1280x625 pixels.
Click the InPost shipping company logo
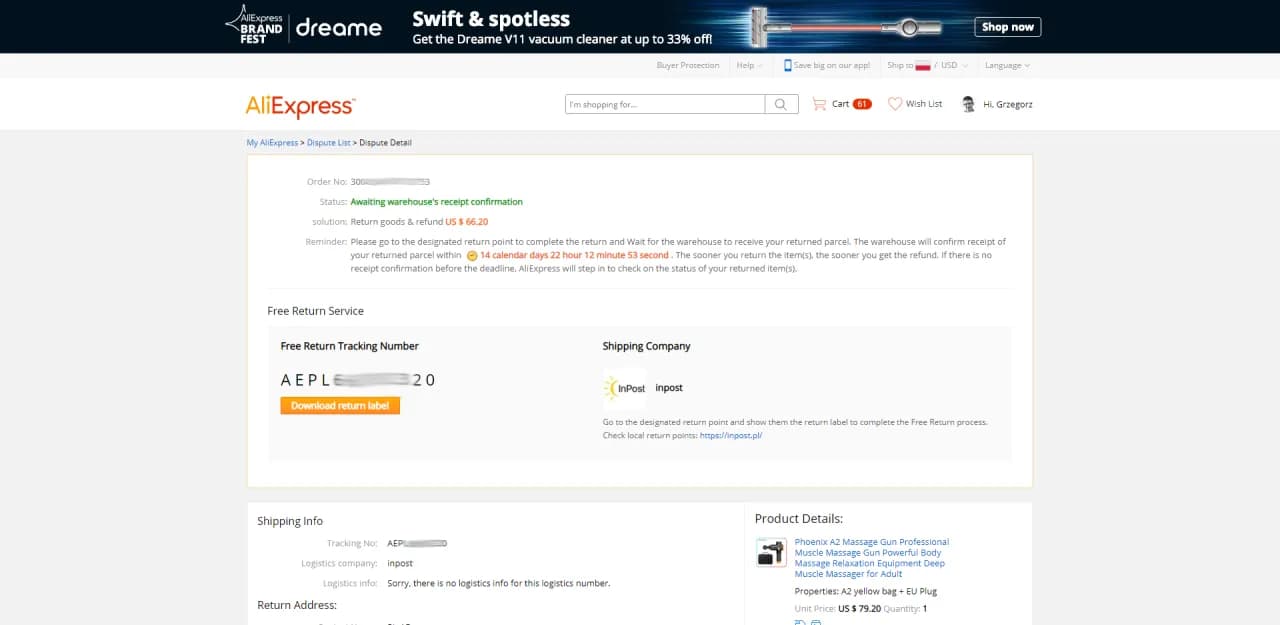[x=624, y=388]
